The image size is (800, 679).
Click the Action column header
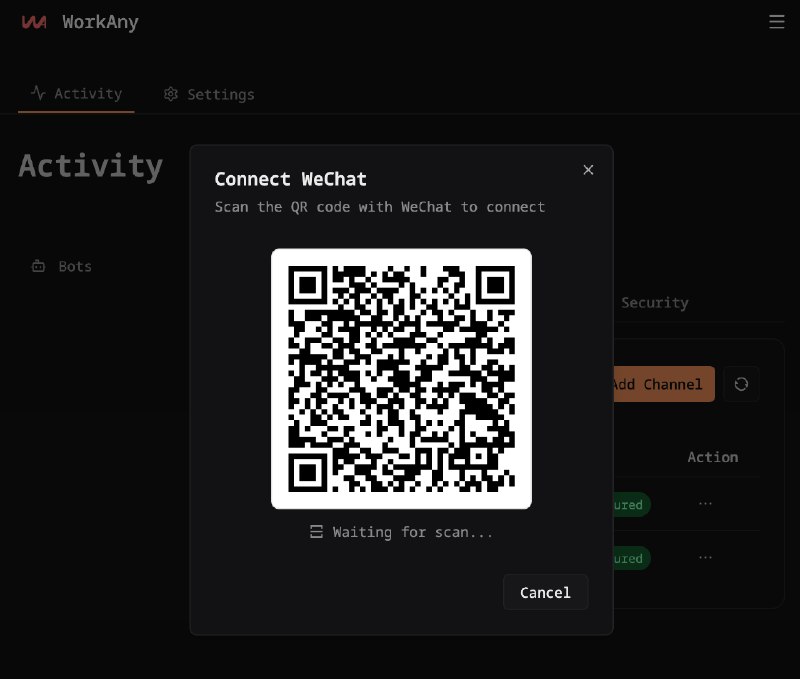pyautogui.click(x=712, y=457)
